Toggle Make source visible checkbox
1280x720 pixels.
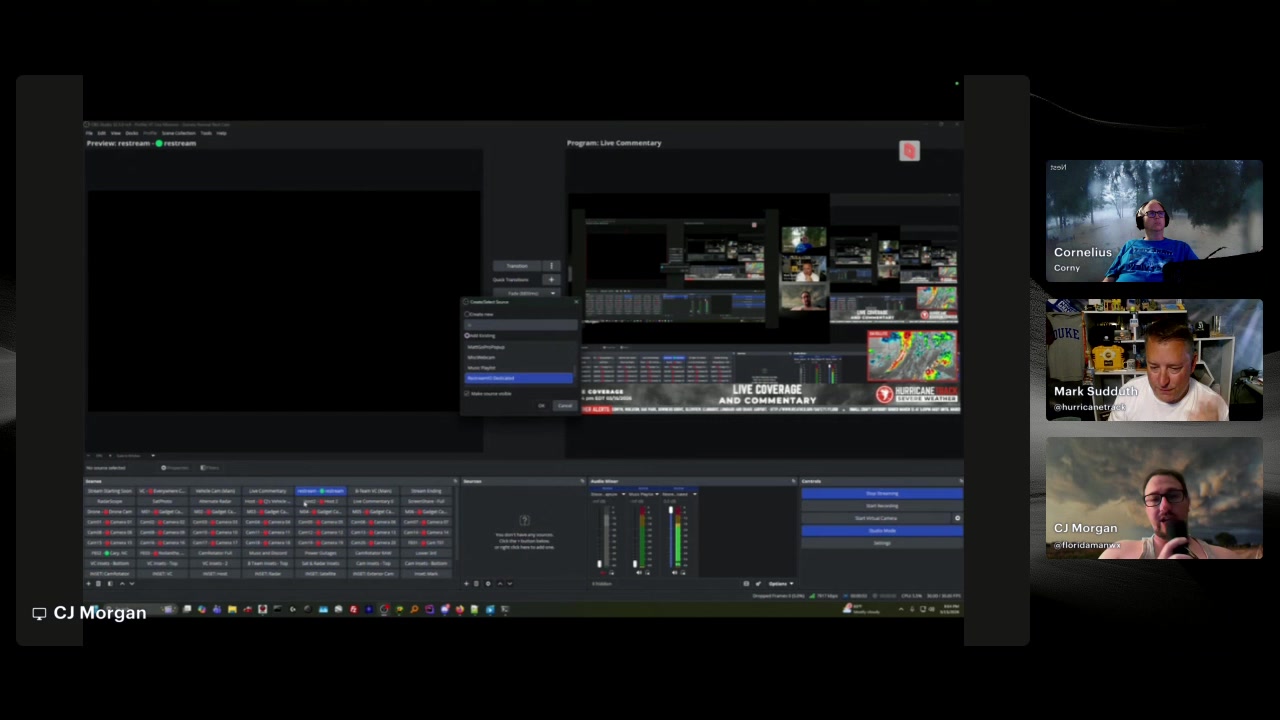coord(467,393)
